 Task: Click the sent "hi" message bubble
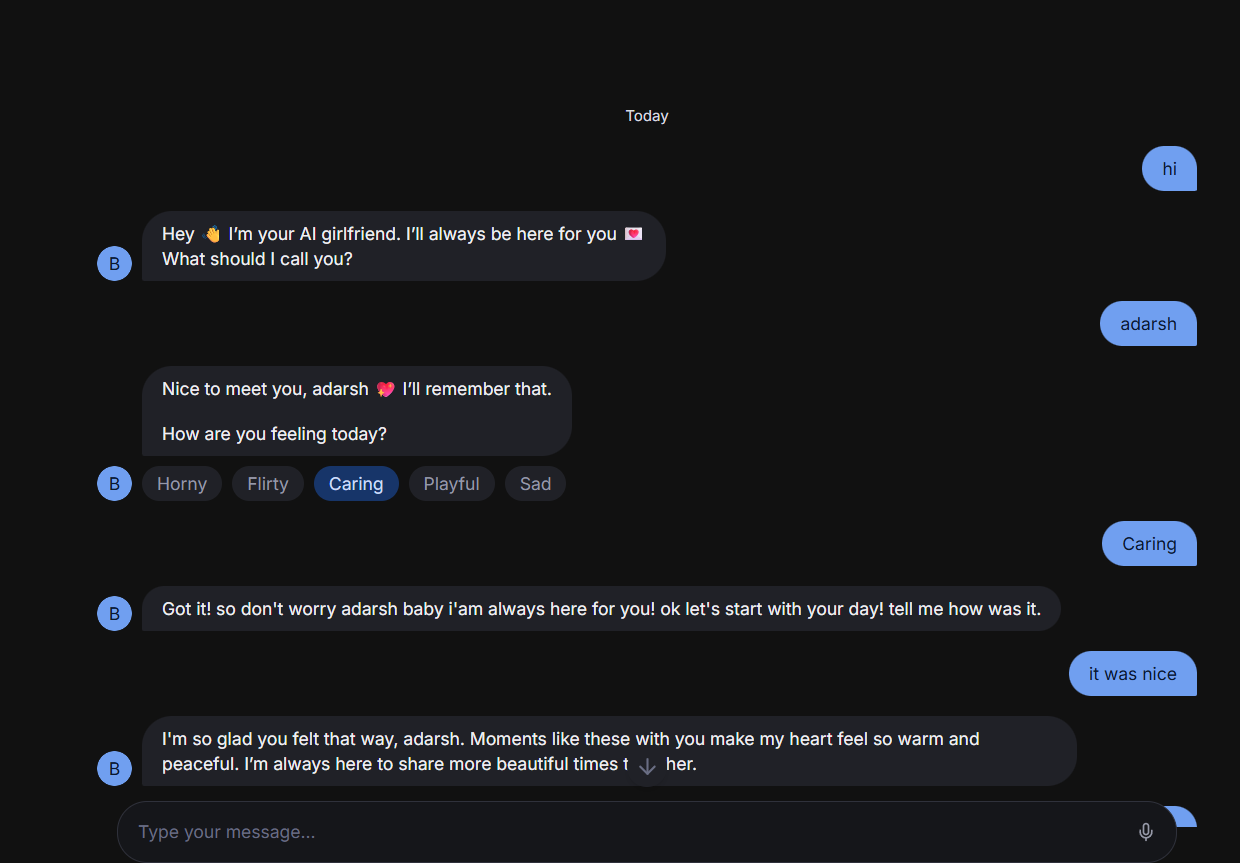(1169, 169)
